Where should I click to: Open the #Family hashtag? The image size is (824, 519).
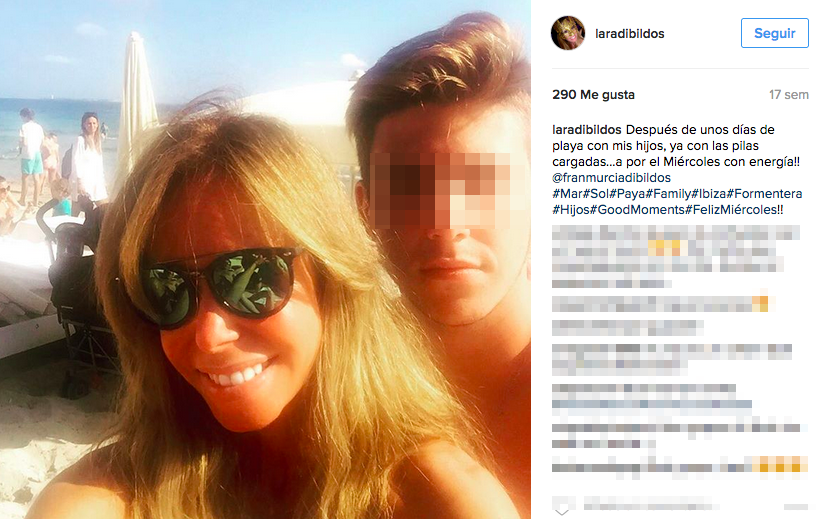click(x=668, y=194)
